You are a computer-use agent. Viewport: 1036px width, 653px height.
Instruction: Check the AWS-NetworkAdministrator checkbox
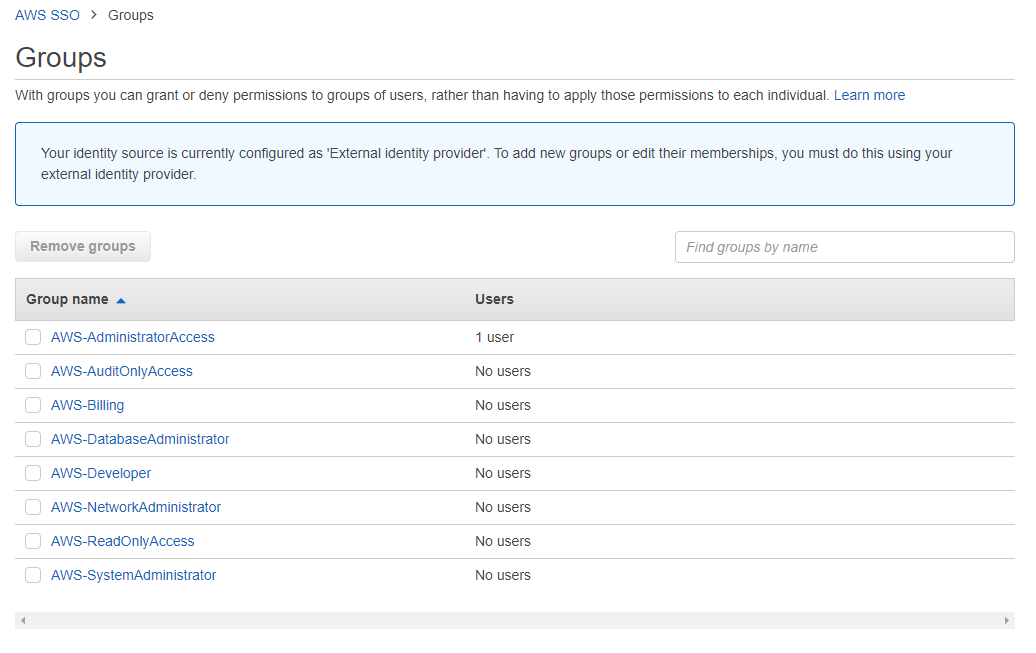point(33,508)
